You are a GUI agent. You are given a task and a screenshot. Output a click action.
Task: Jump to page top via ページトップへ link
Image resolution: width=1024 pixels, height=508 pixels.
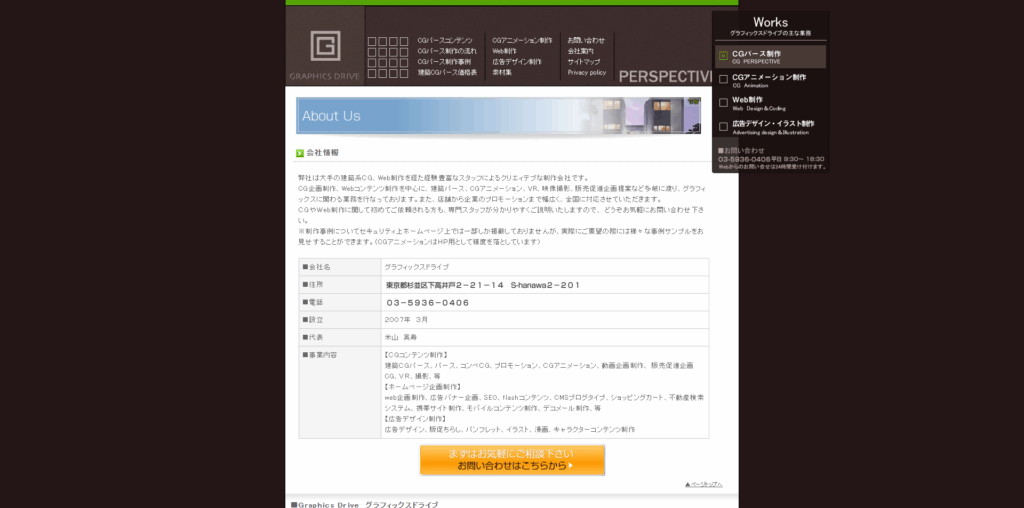[x=703, y=484]
